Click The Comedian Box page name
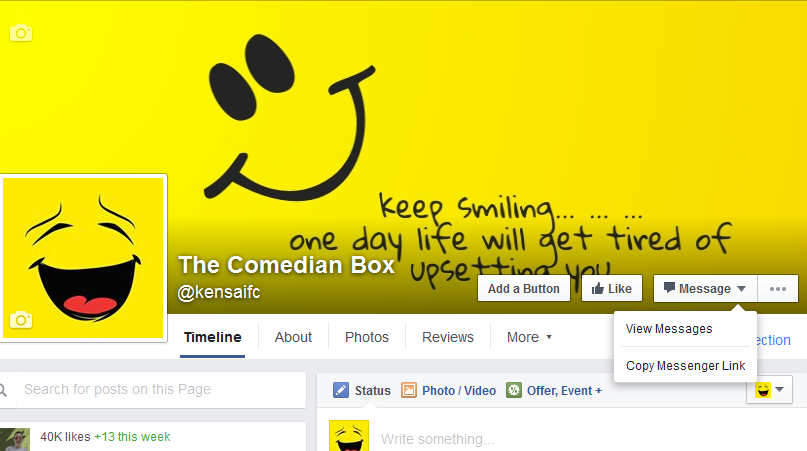This screenshot has height=451, width=807. (286, 265)
